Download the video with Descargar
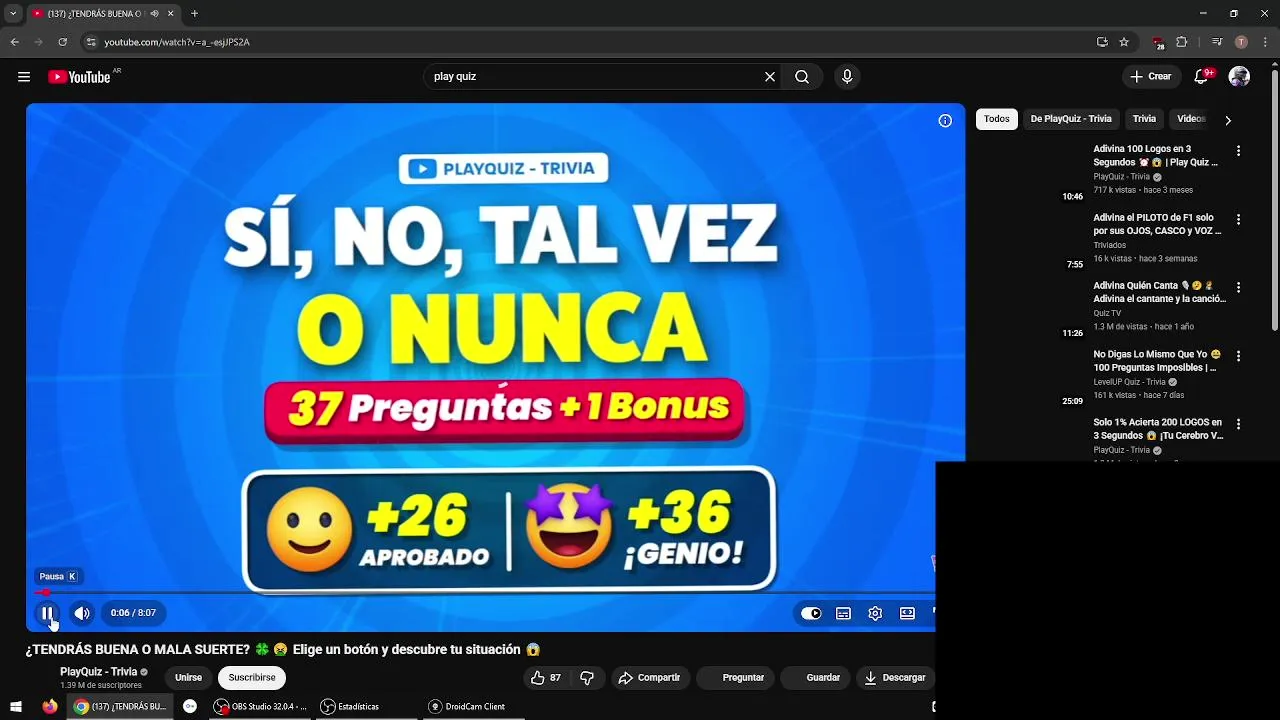 point(895,678)
